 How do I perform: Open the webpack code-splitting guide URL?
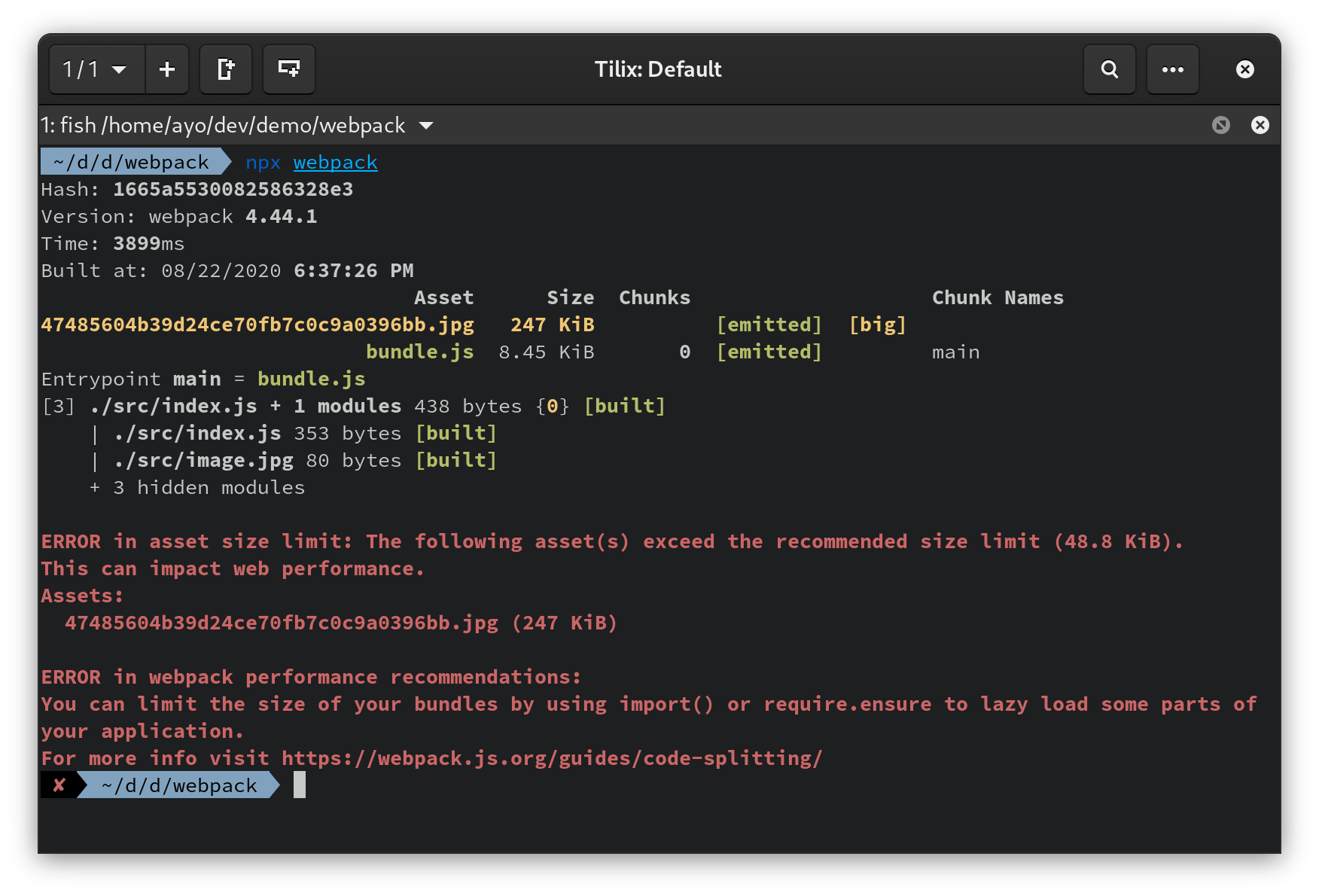tap(553, 759)
